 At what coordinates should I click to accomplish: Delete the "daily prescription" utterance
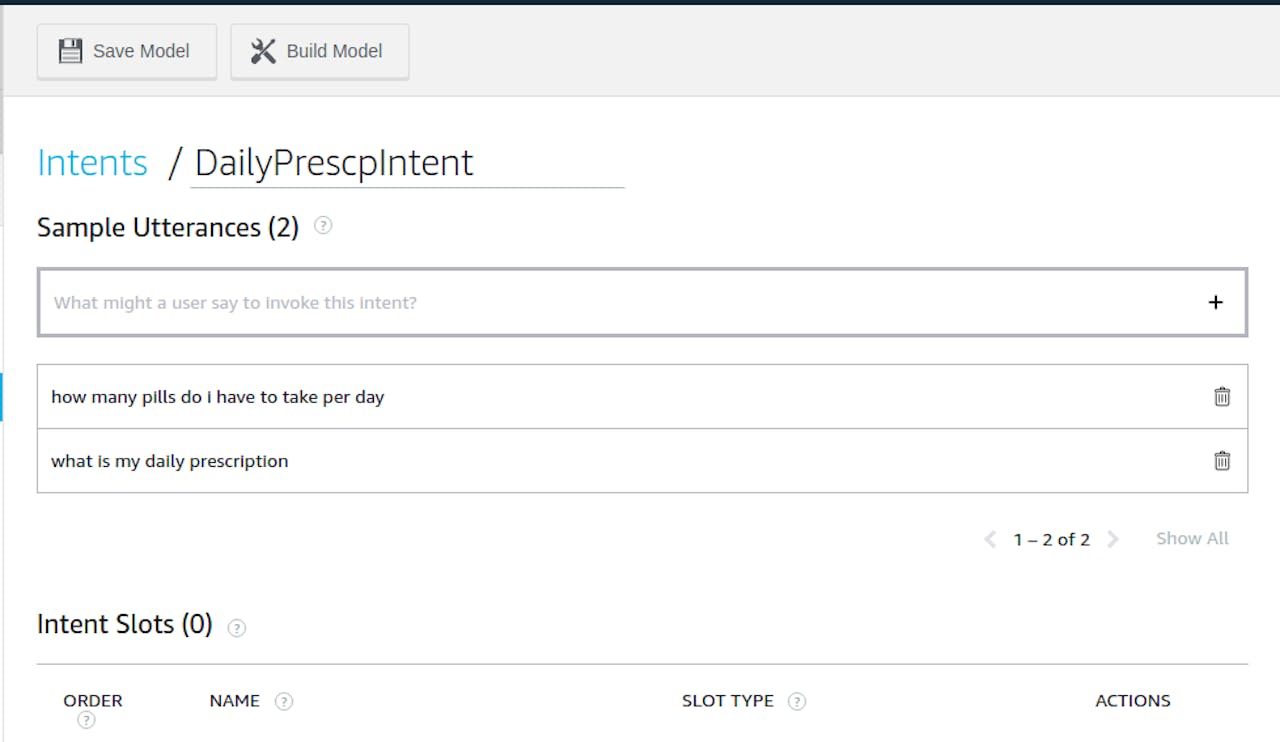pos(1222,461)
